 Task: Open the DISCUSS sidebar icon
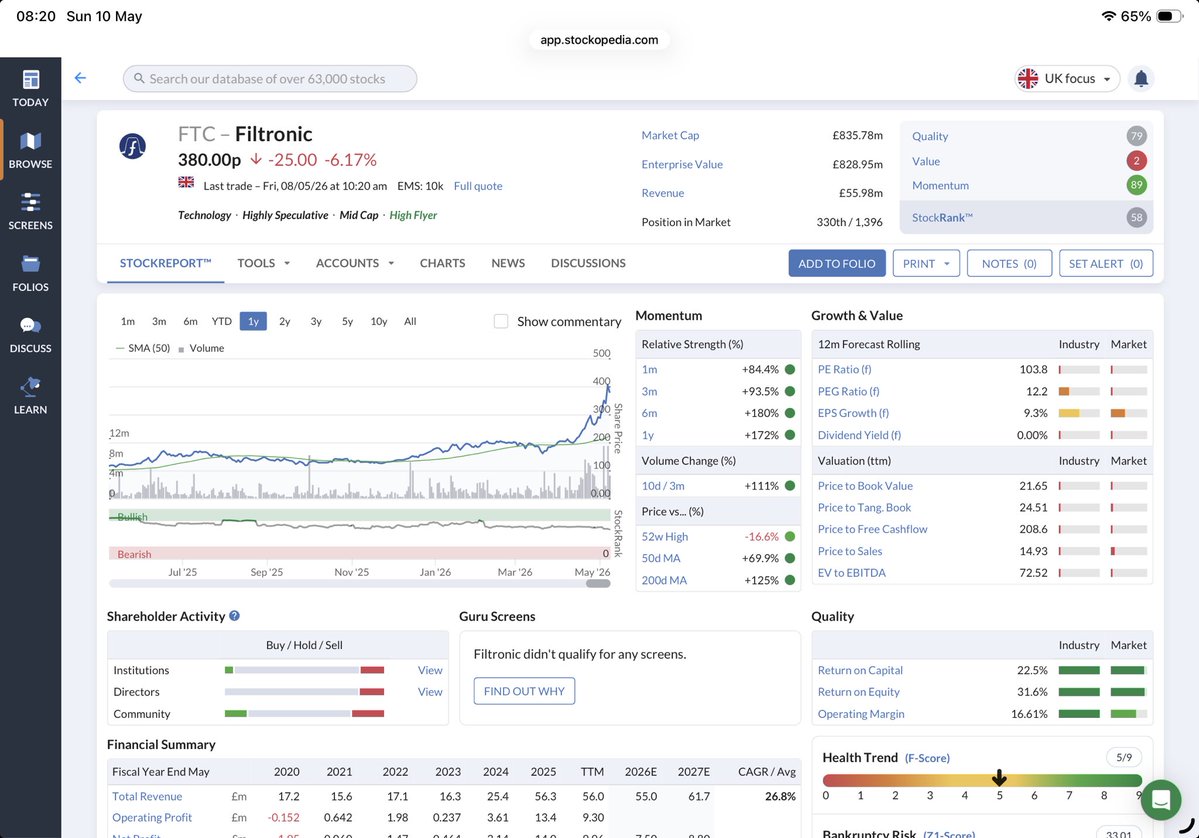pos(31,334)
